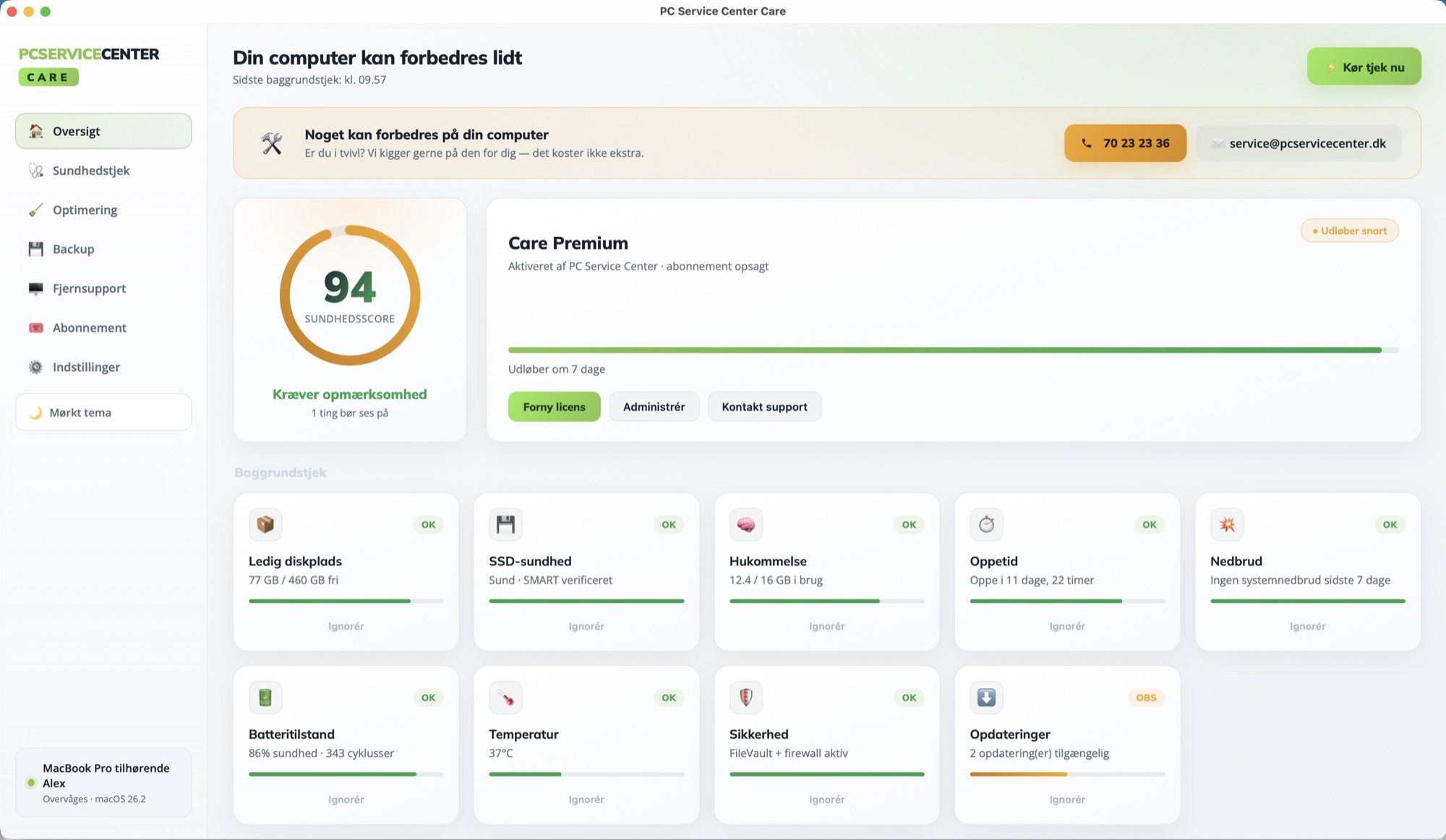Renew with the Forny licens button
1446x840 pixels.
coord(554,406)
